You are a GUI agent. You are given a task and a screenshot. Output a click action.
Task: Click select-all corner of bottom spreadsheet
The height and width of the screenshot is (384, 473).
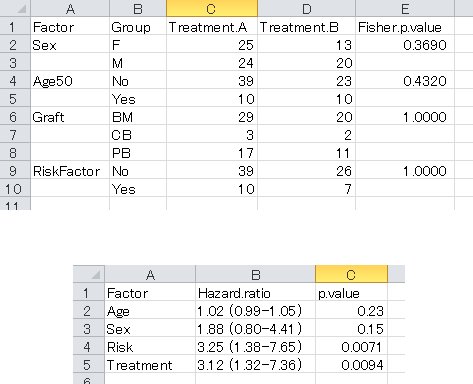[89, 274]
